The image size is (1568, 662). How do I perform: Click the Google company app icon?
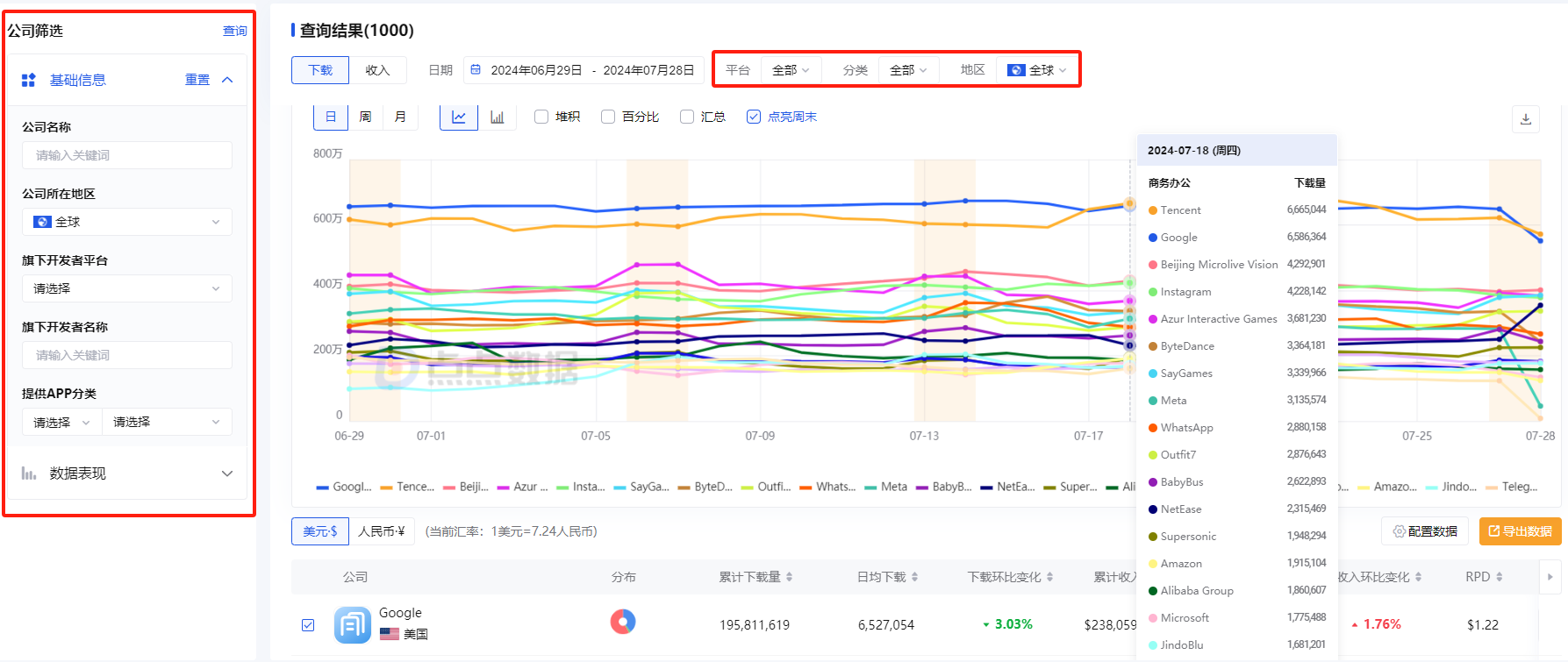[x=352, y=624]
